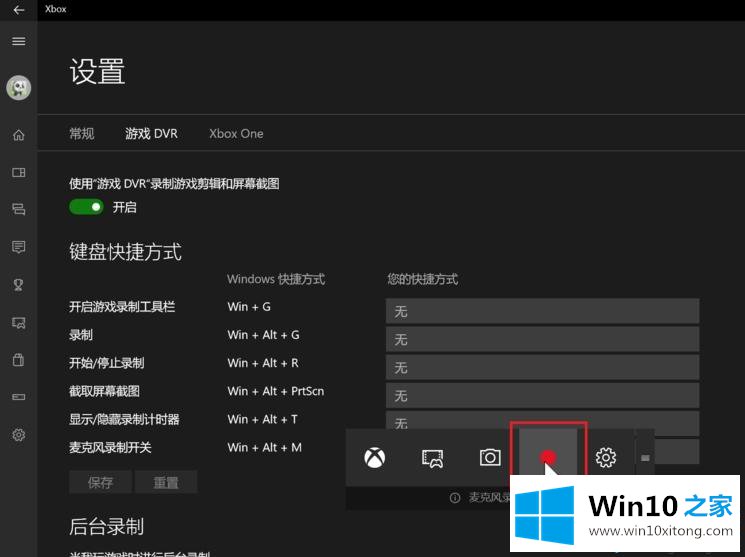The height and width of the screenshot is (557, 745).
Task: Start recording with the red dot button
Action: 548,457
